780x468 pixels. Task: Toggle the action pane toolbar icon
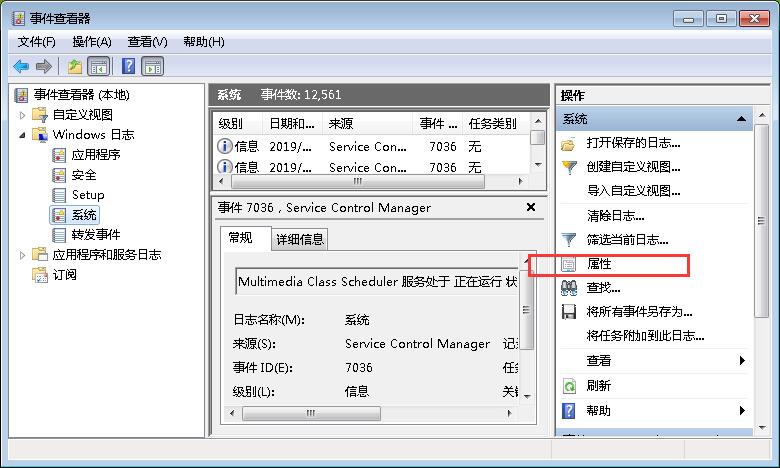(x=152, y=66)
